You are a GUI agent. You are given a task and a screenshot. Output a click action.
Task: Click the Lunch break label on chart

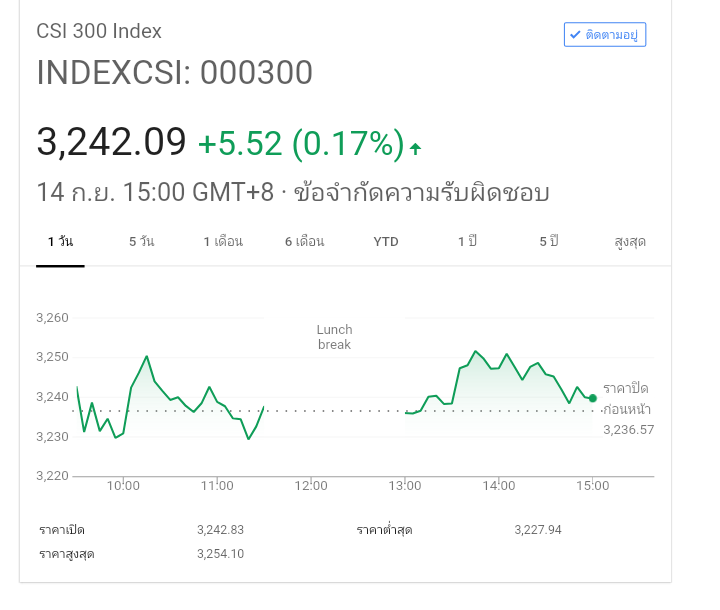(334, 337)
